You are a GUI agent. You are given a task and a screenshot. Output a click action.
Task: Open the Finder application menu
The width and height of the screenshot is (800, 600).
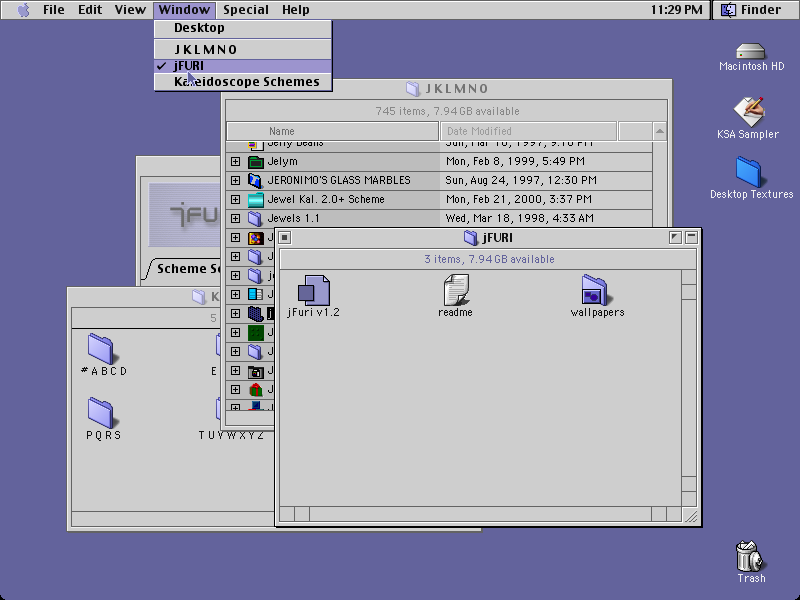coord(755,10)
